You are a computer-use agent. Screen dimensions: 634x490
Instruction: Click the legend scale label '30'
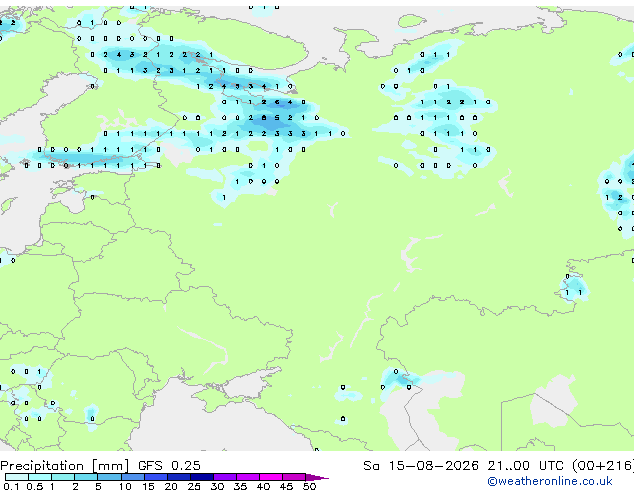[x=217, y=486]
